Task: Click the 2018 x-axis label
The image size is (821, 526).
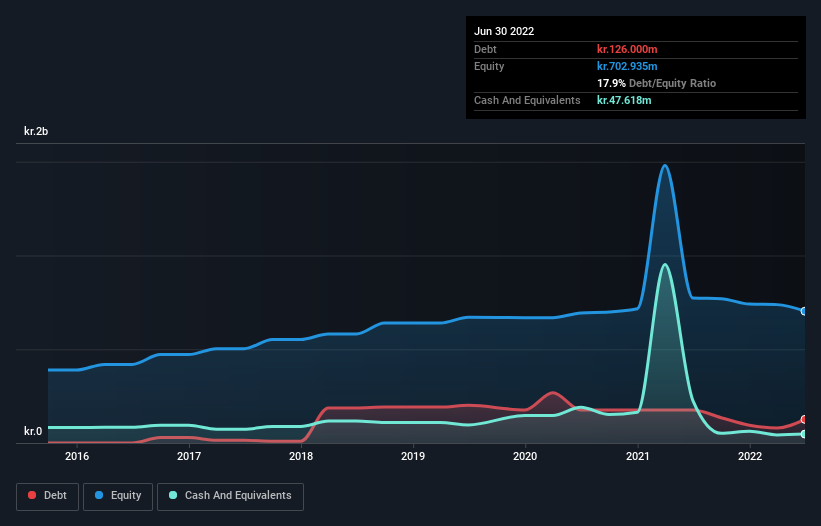Action: pyautogui.click(x=301, y=456)
